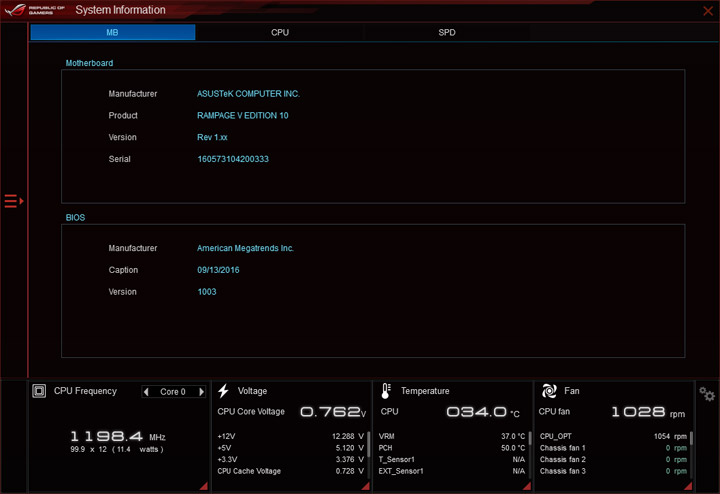Viewport: 720px width, 494px height.
Task: Click ASUSTeK COMPUTER INC. manufacturer value
Action: pyautogui.click(x=248, y=94)
